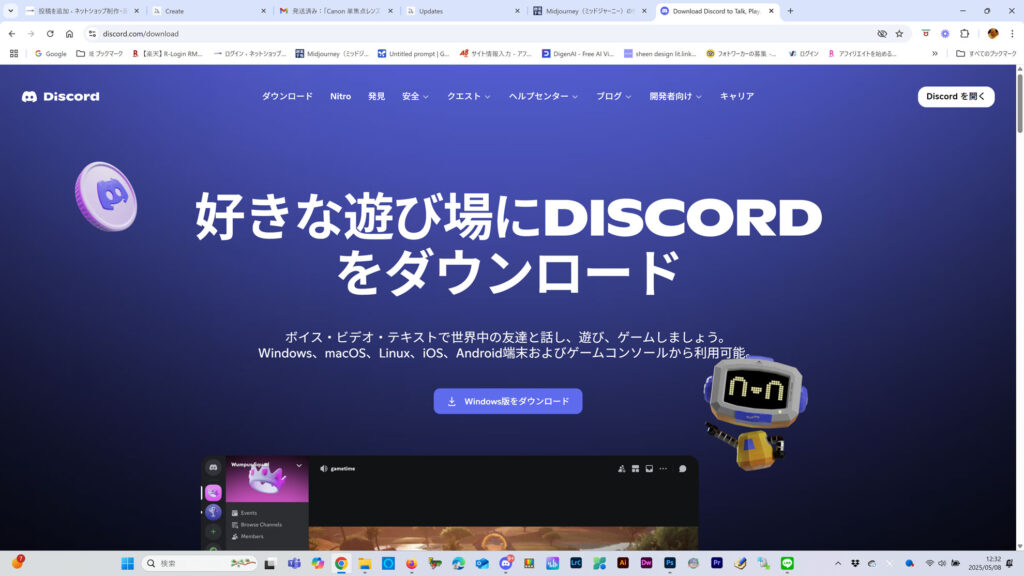The width and height of the screenshot is (1024, 576).
Task: Switch to the Create browser tab
Action: pos(210,11)
